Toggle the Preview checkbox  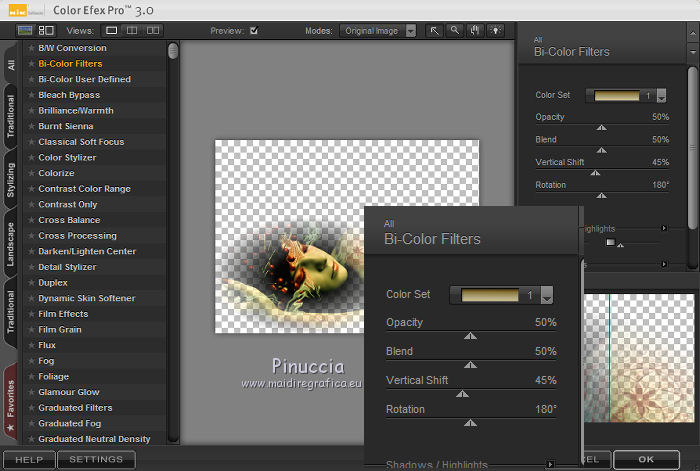tap(254, 30)
